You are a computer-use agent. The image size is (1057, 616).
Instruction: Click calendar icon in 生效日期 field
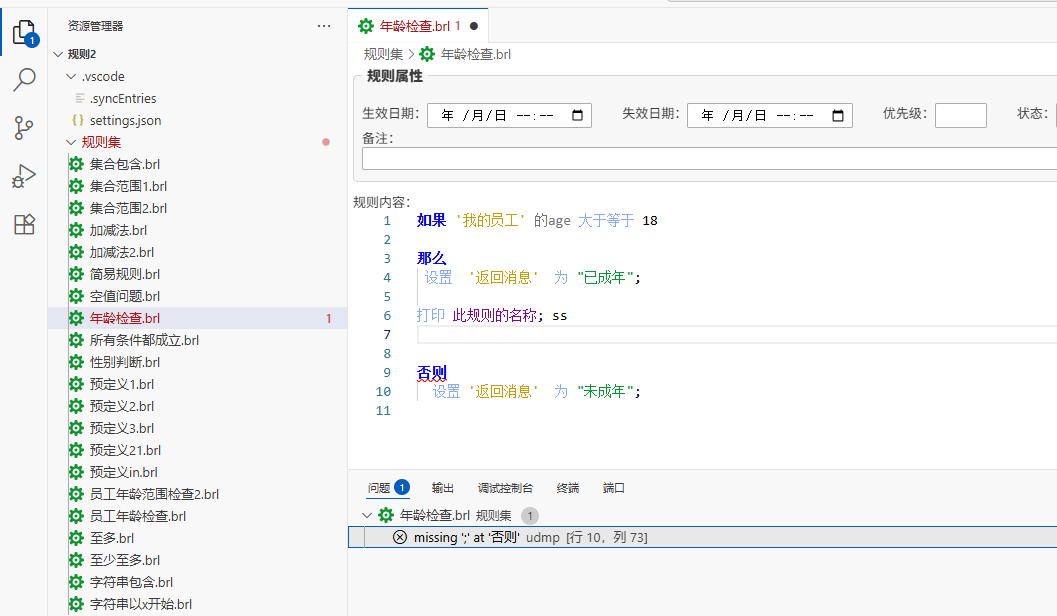coord(577,115)
